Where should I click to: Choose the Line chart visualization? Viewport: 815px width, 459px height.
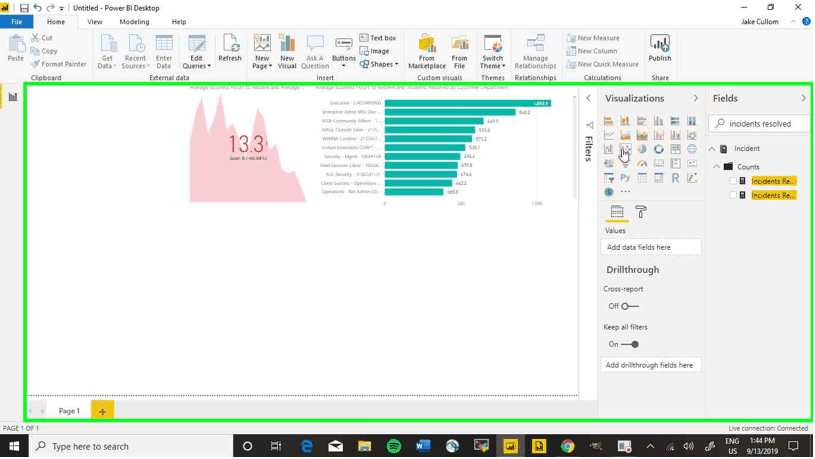[608, 135]
